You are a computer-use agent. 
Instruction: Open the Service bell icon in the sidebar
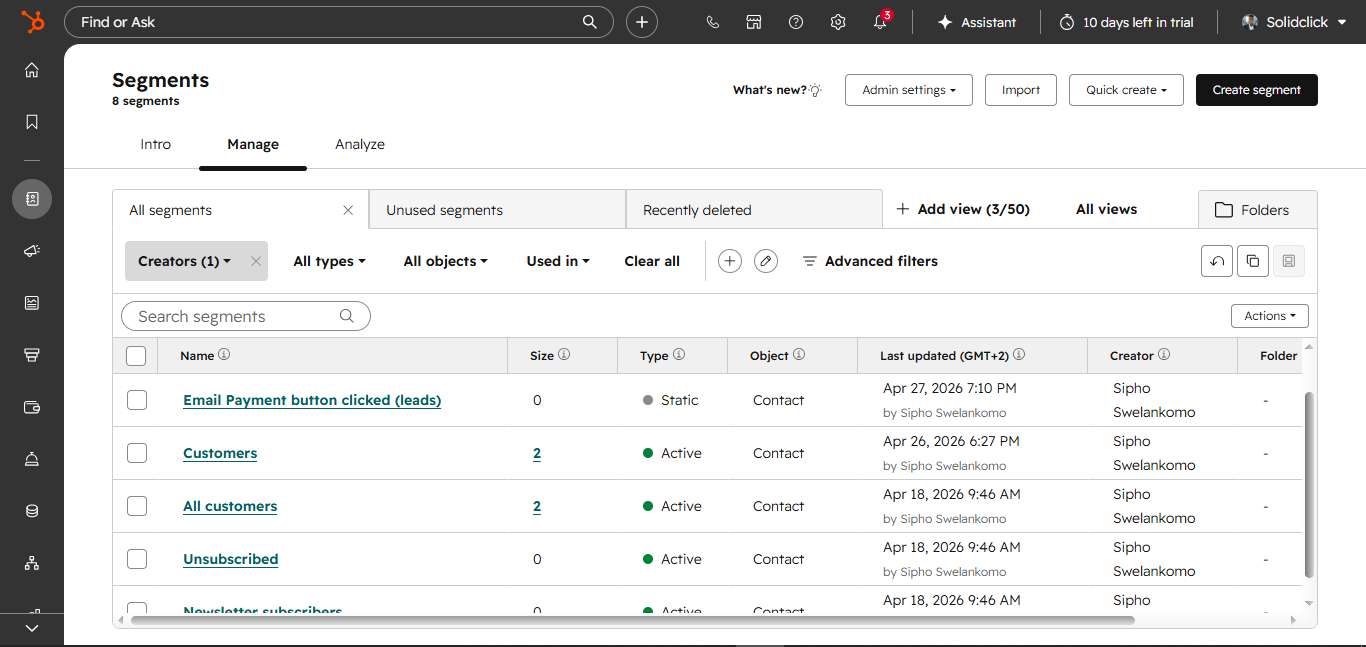(x=32, y=459)
